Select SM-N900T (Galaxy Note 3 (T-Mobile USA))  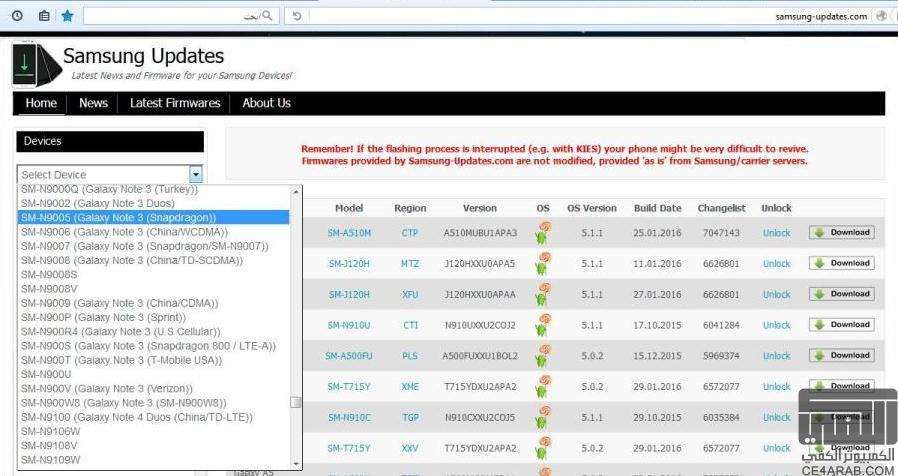click(153, 360)
